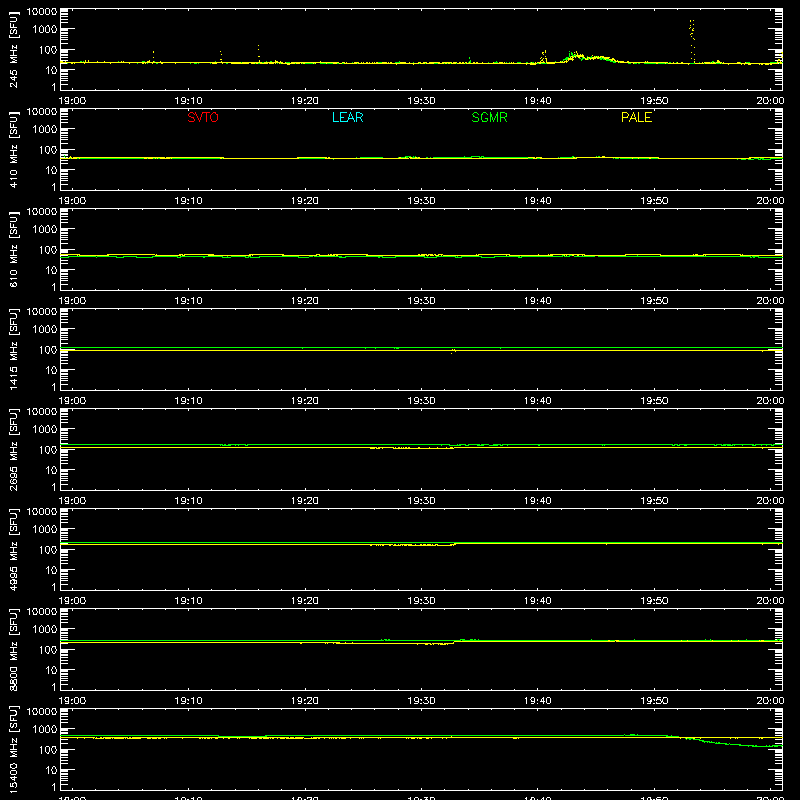Click the 20:00 label under the 245 MHz plot

click(x=770, y=101)
